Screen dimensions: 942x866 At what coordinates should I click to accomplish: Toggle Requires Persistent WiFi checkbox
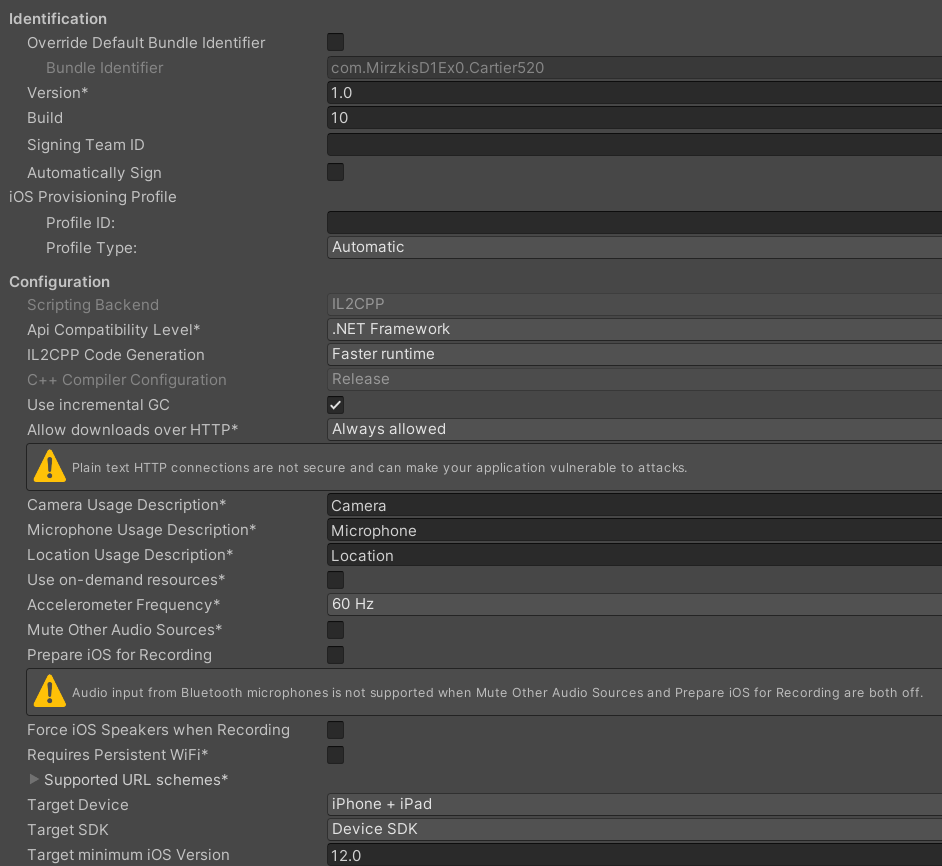click(x=336, y=755)
